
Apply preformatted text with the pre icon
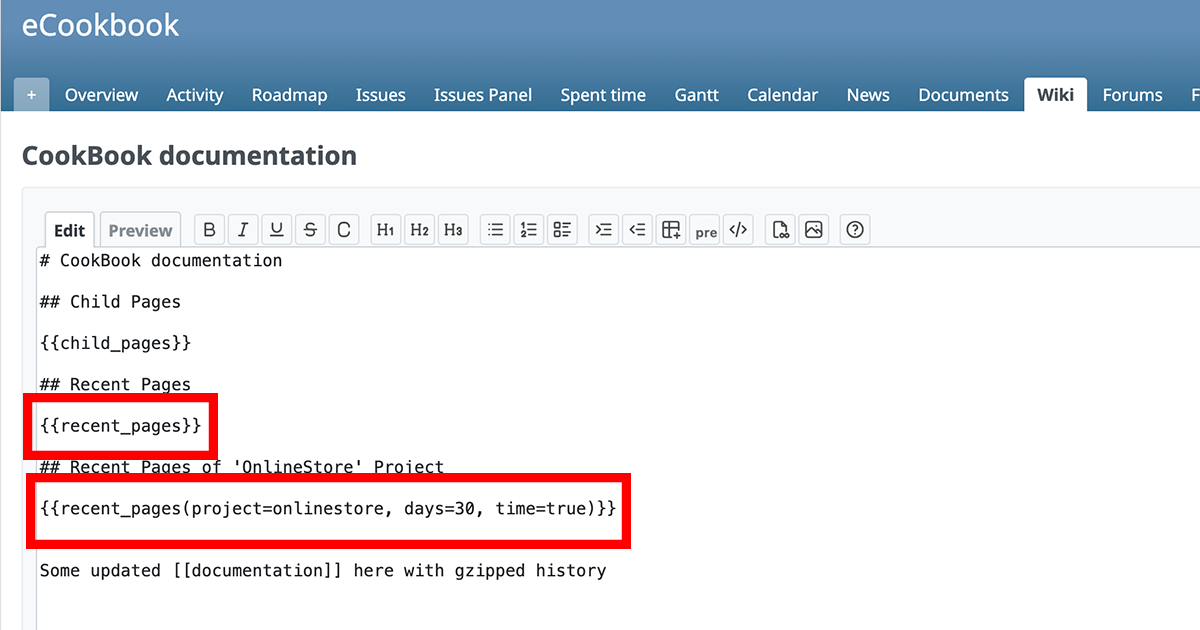click(x=705, y=229)
